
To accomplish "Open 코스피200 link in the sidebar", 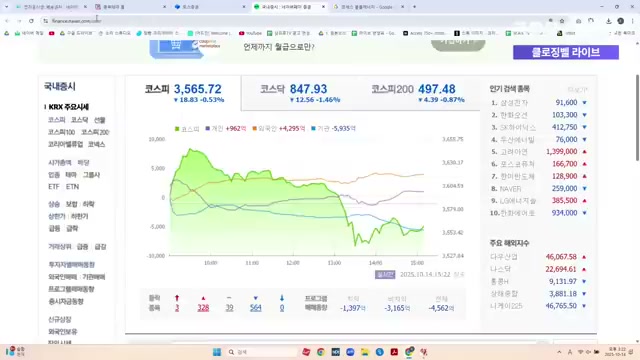I will (95, 132).
